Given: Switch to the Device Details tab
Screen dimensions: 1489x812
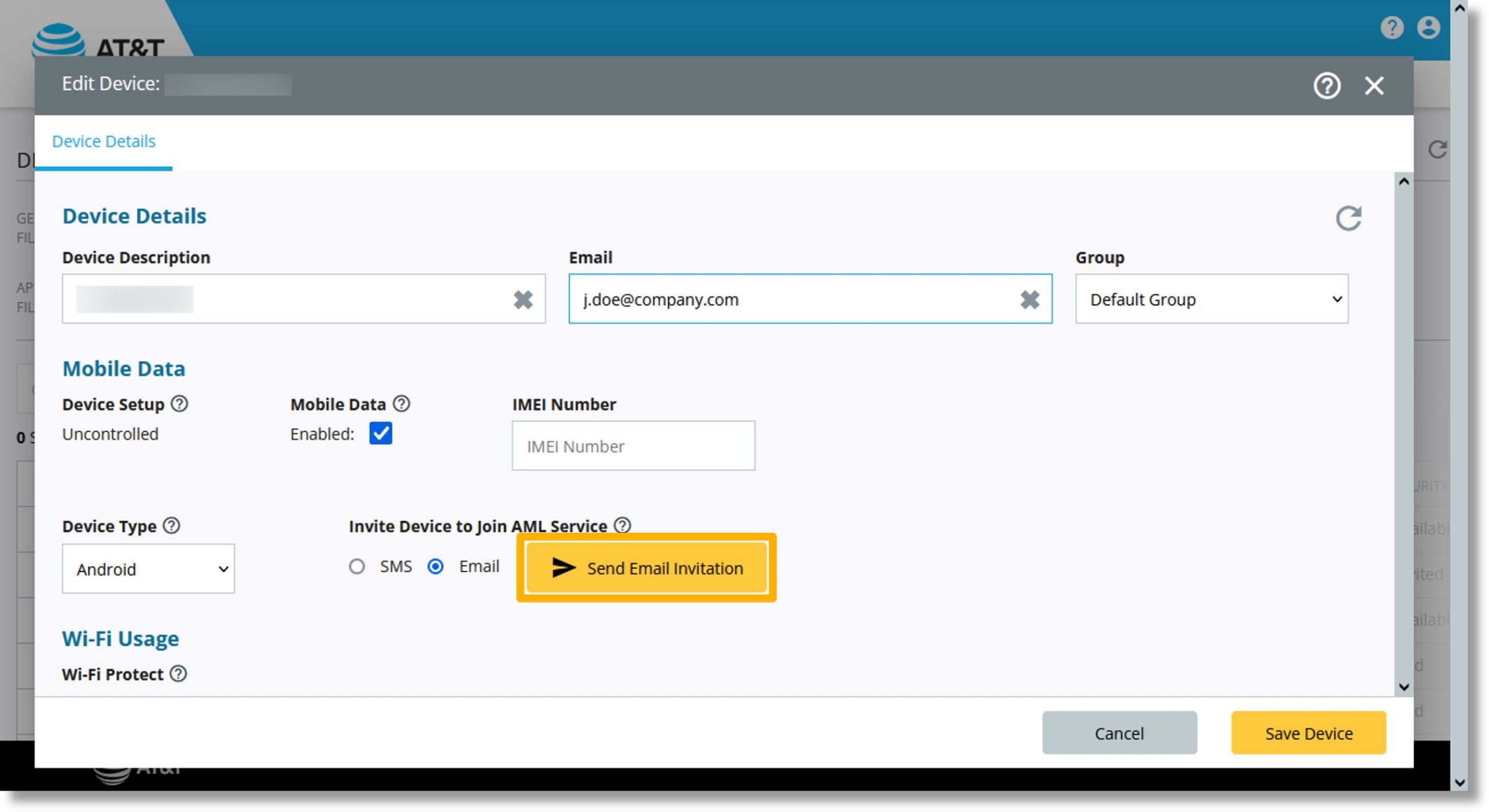Looking at the screenshot, I should (104, 141).
